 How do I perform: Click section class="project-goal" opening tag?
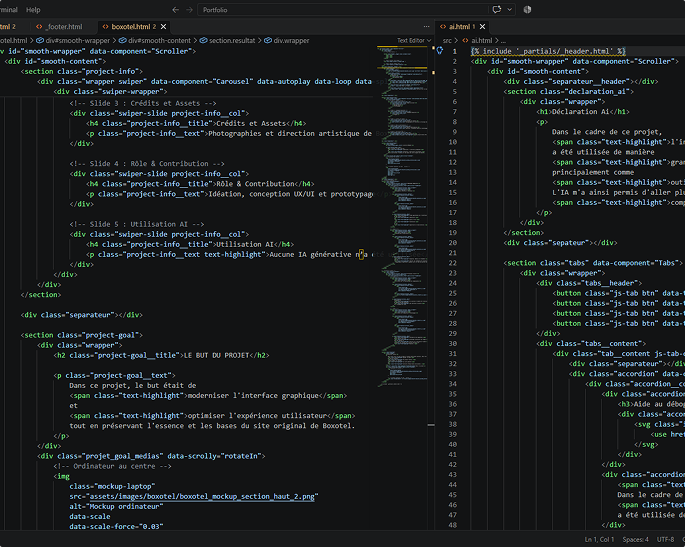tap(82, 335)
